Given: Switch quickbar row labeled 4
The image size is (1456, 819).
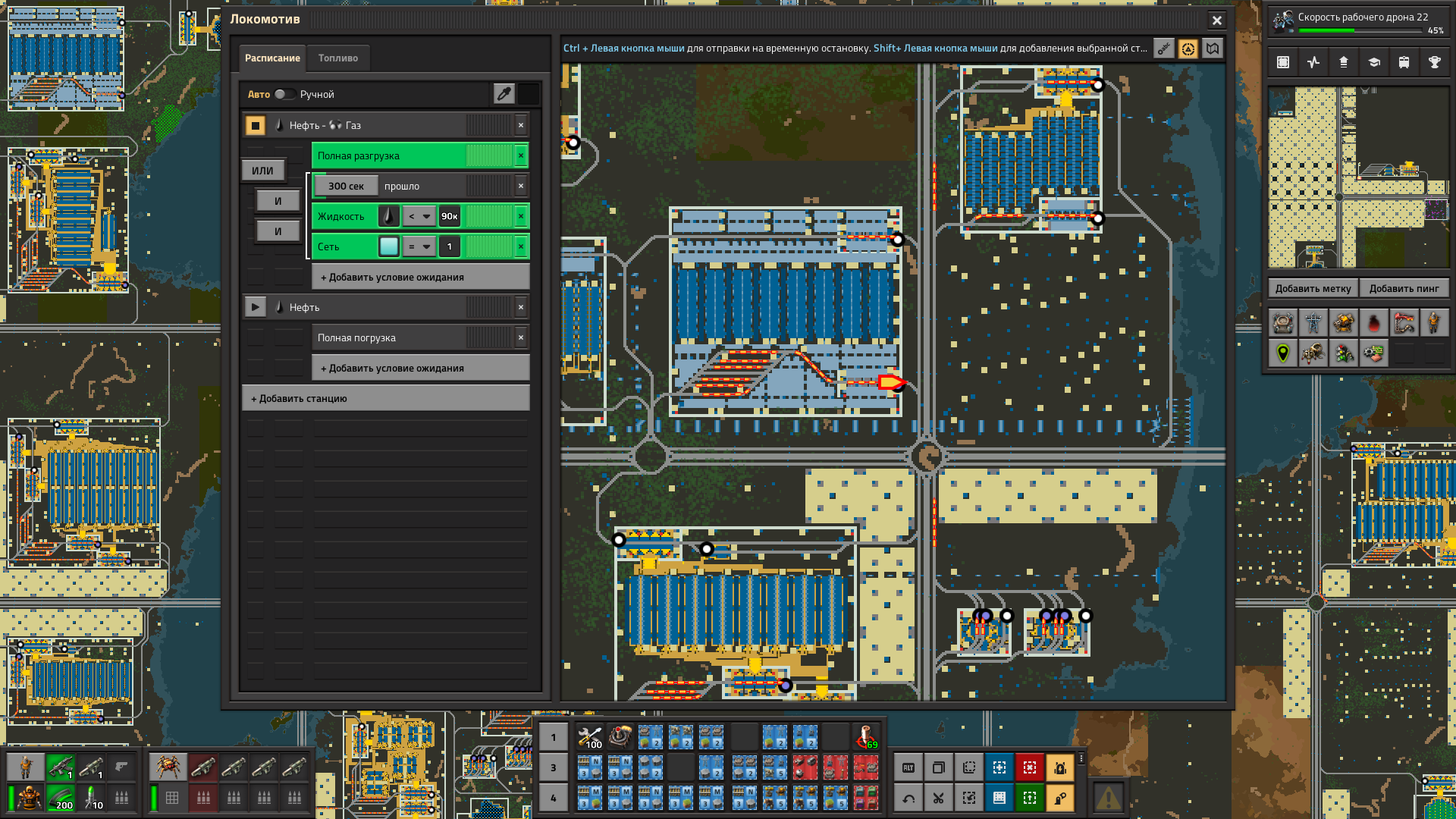Looking at the screenshot, I should point(554,798).
